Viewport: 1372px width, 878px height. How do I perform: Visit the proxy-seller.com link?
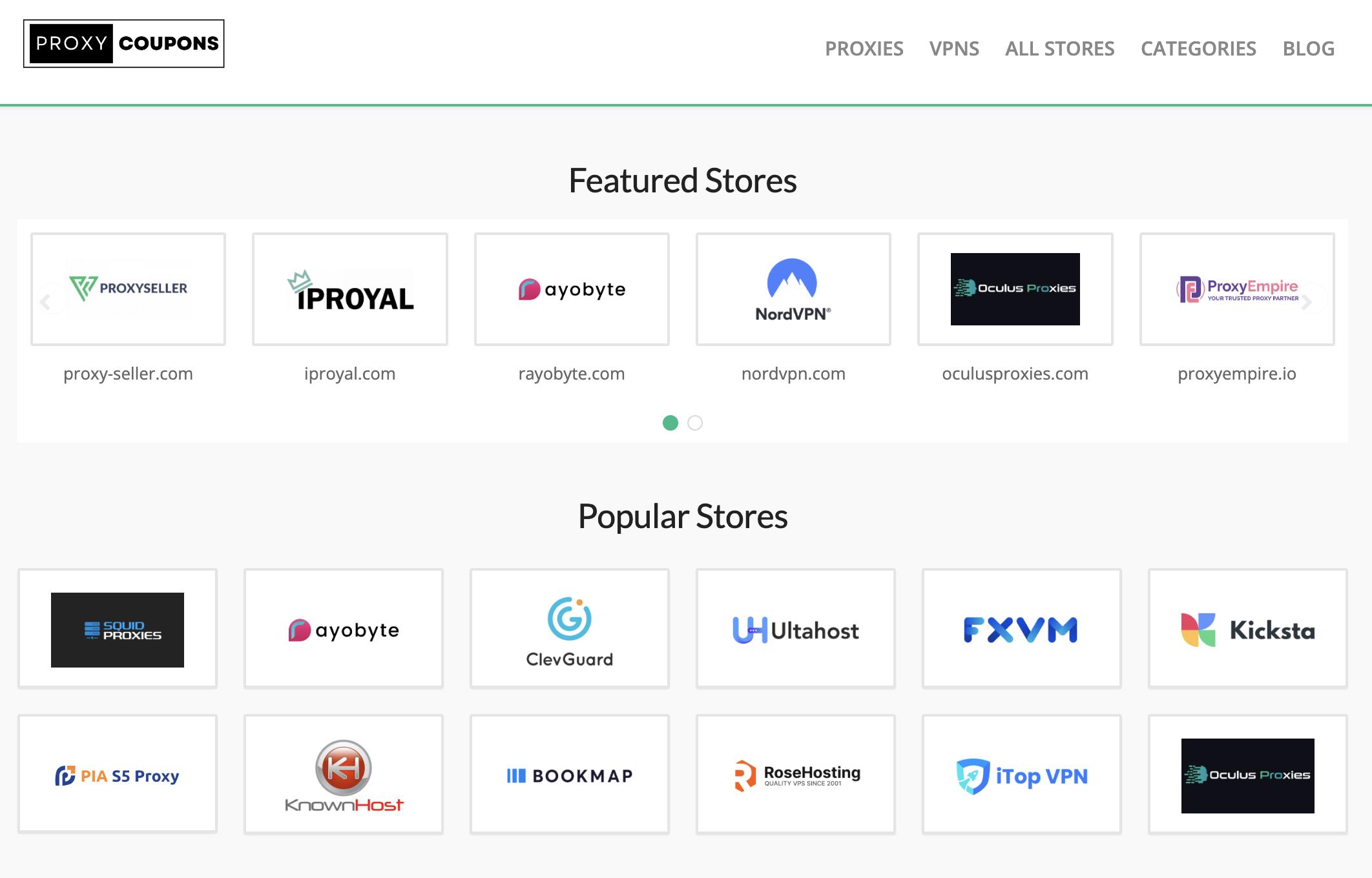128,374
